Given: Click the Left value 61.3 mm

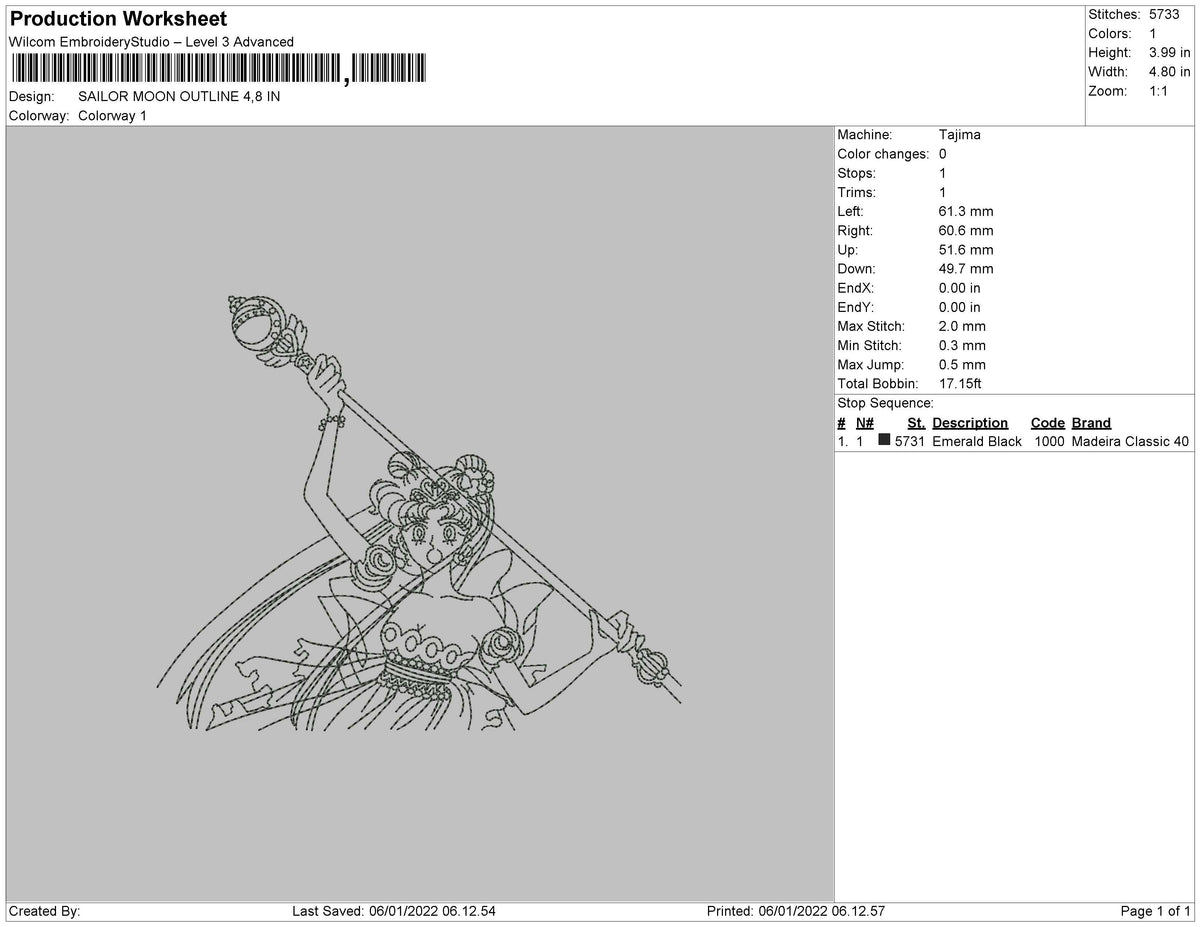Looking at the screenshot, I should [966, 212].
